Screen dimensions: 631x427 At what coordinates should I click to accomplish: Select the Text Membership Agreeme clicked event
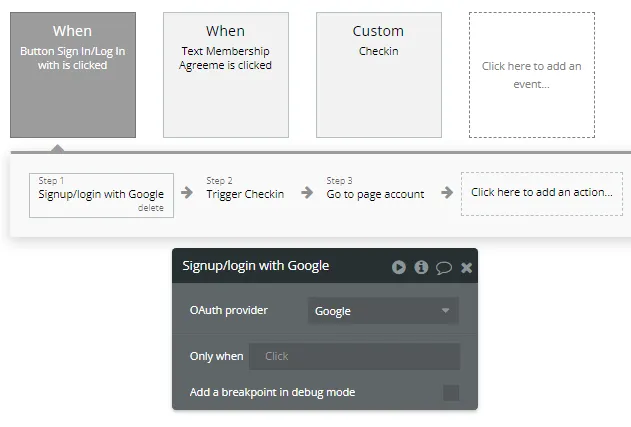(225, 75)
